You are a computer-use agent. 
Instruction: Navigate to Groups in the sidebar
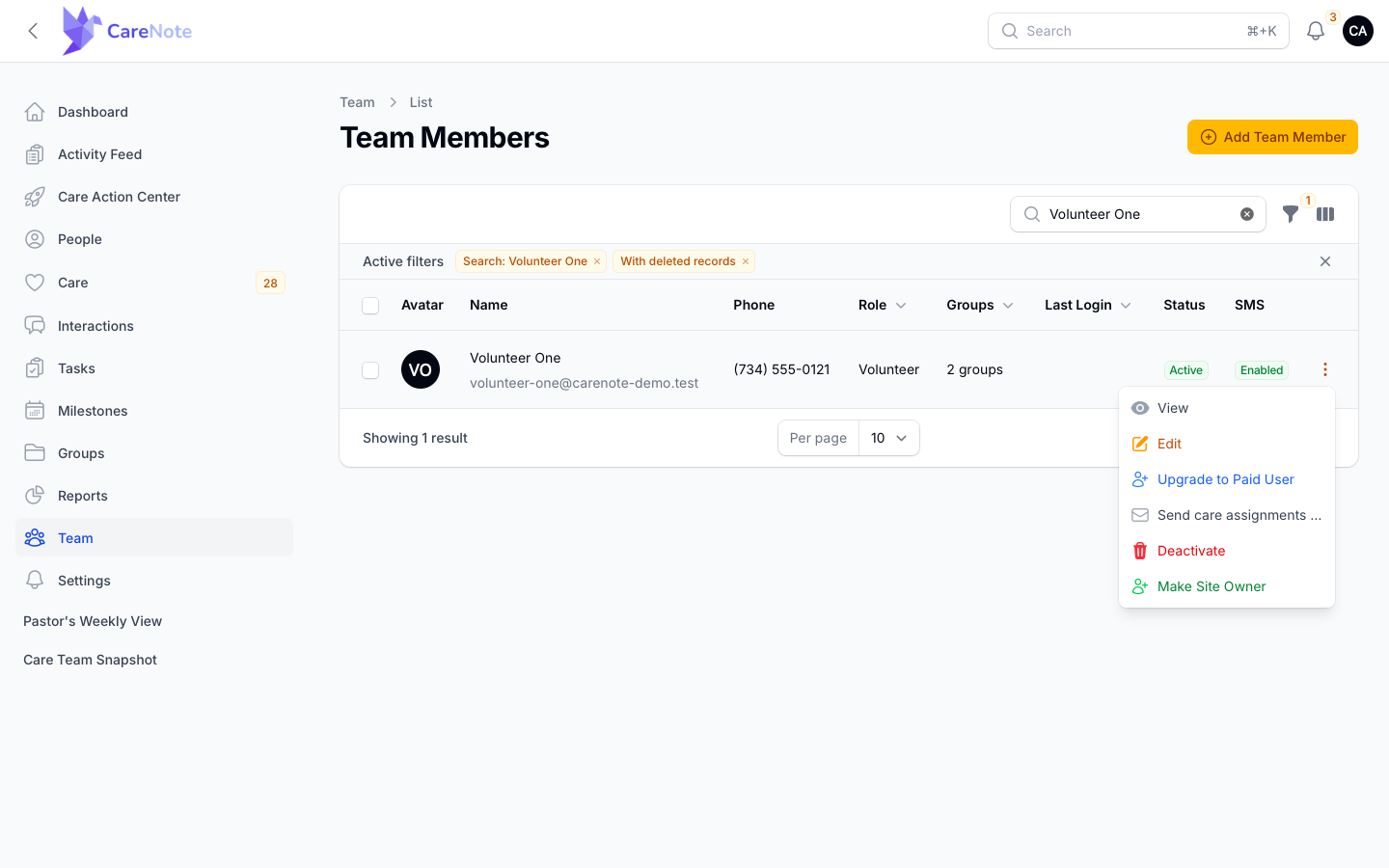154,453
